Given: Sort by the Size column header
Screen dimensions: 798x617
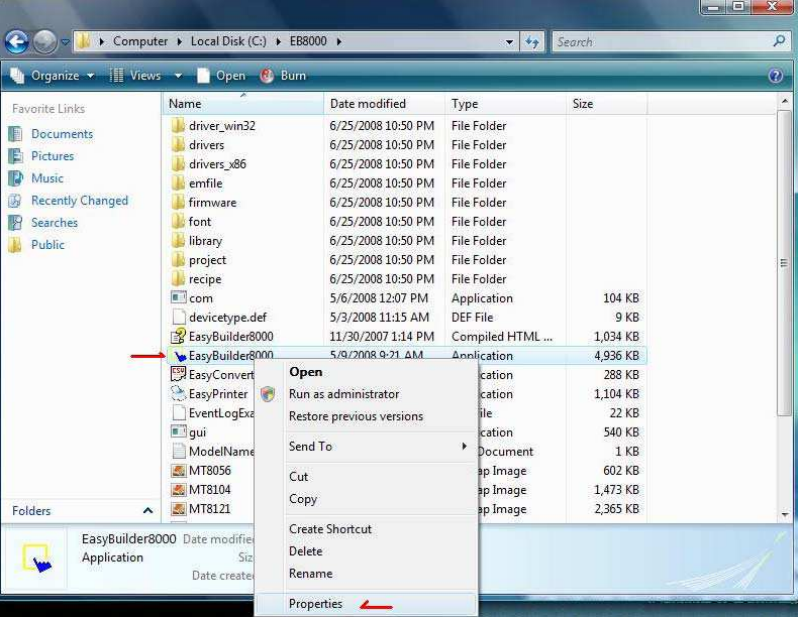Looking at the screenshot, I should coord(606,104).
